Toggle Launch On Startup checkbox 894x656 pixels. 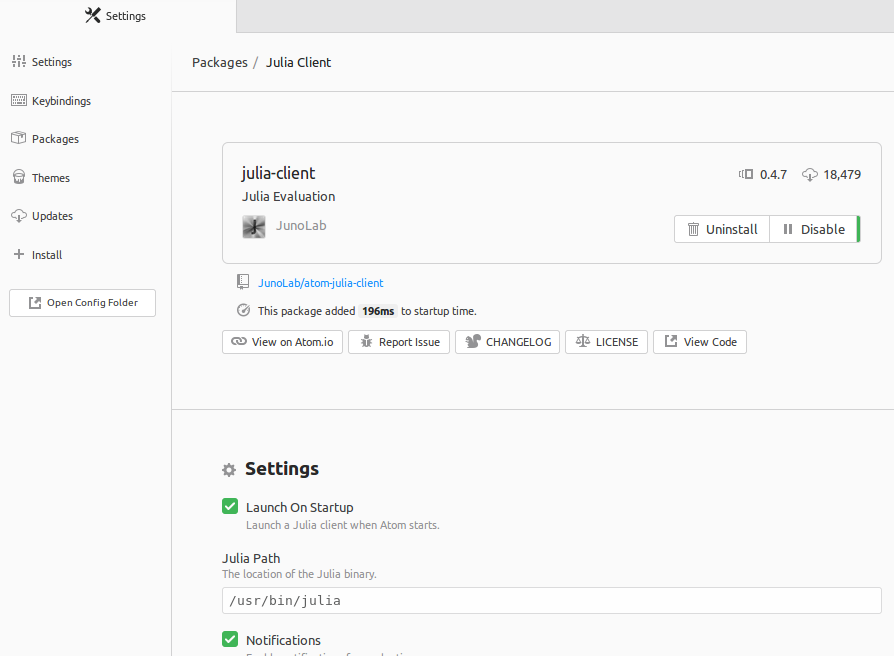pos(230,506)
